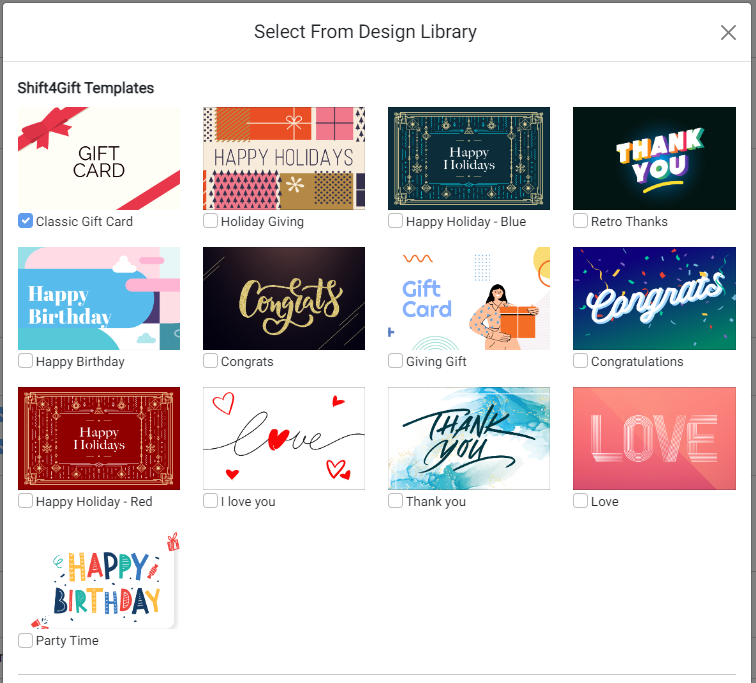Close the Select From Design Library dialog
The image size is (756, 683).
(728, 33)
